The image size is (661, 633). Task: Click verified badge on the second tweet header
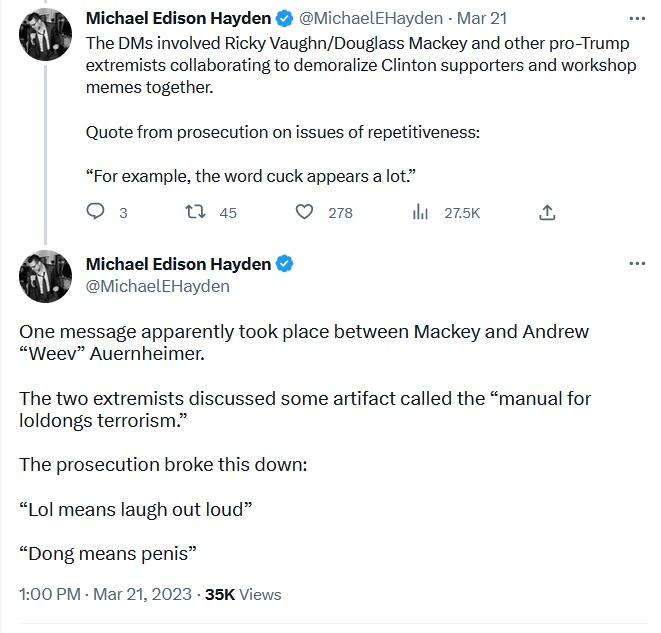tap(285, 264)
